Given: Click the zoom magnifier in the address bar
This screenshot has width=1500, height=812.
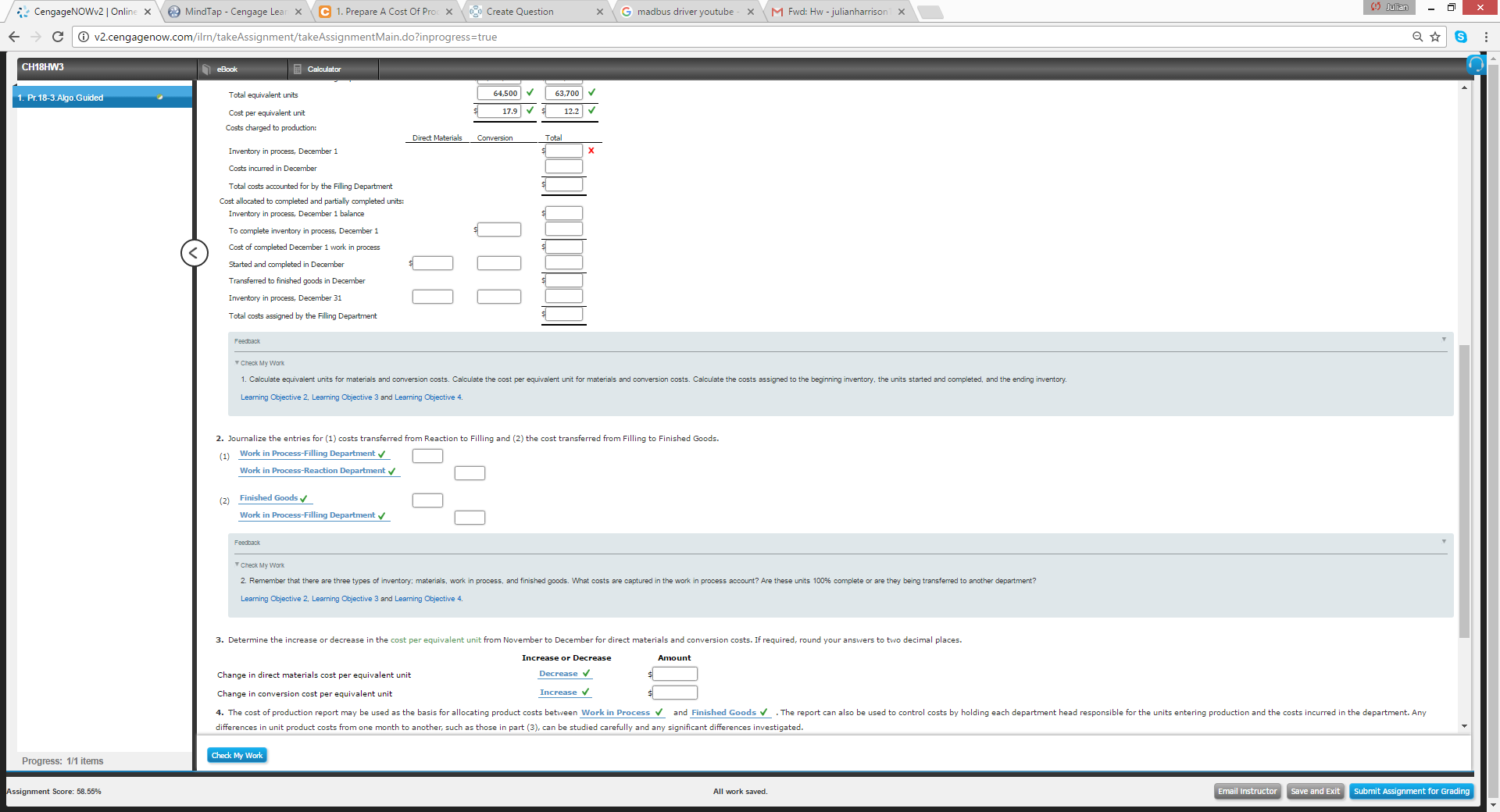Looking at the screenshot, I should [1418, 37].
